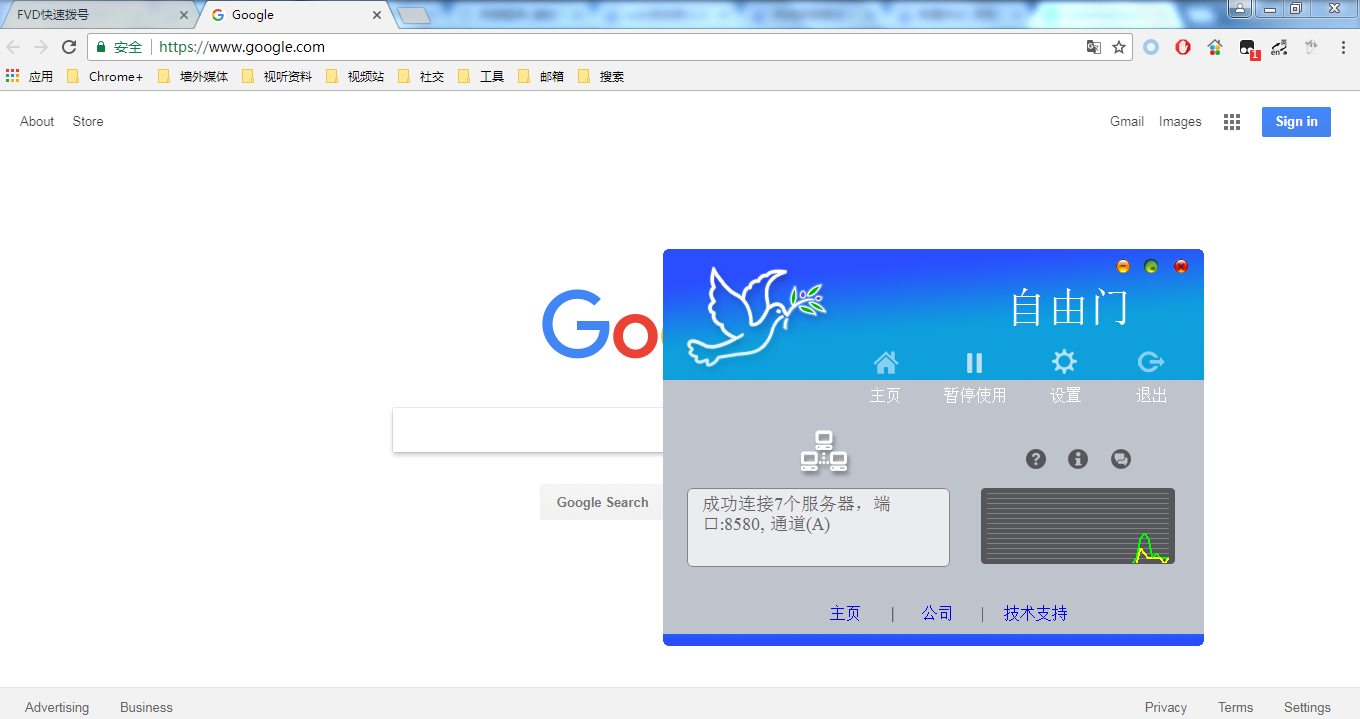Open the blue 主页 hyperlink in Freegate's footer
Image resolution: width=1360 pixels, height=719 pixels.
845,613
